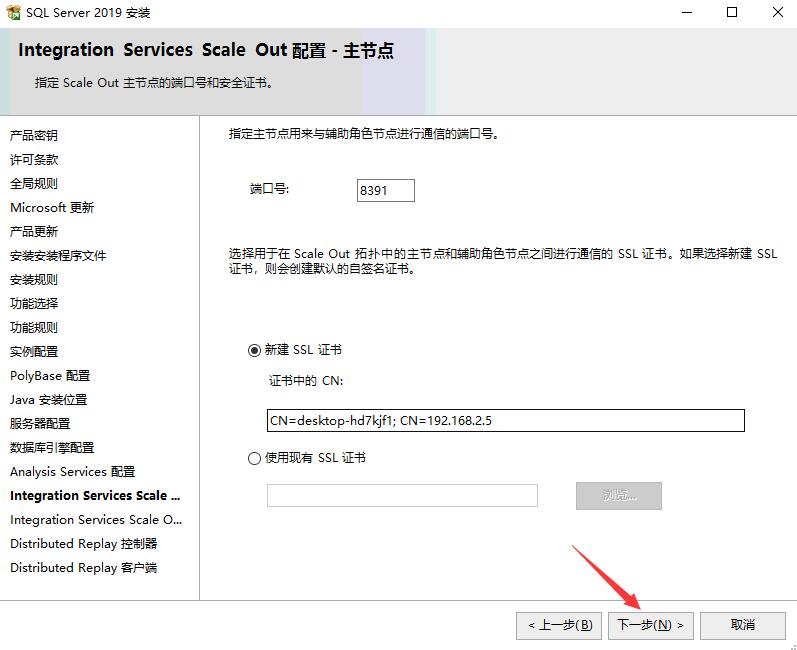Select the 服务器配置 step in the sidebar
The width and height of the screenshot is (797, 650).
pyautogui.click(x=40, y=424)
